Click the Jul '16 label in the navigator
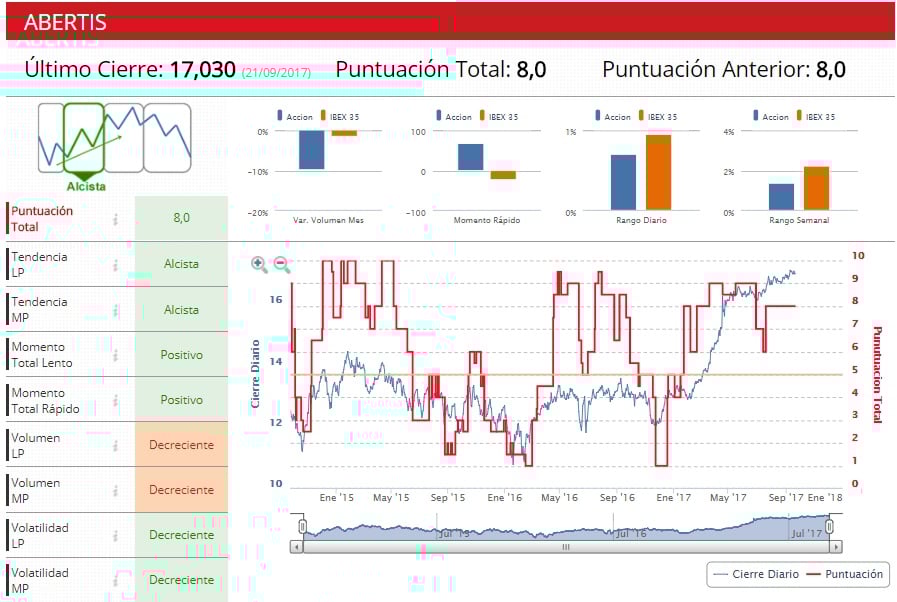 click(x=631, y=533)
